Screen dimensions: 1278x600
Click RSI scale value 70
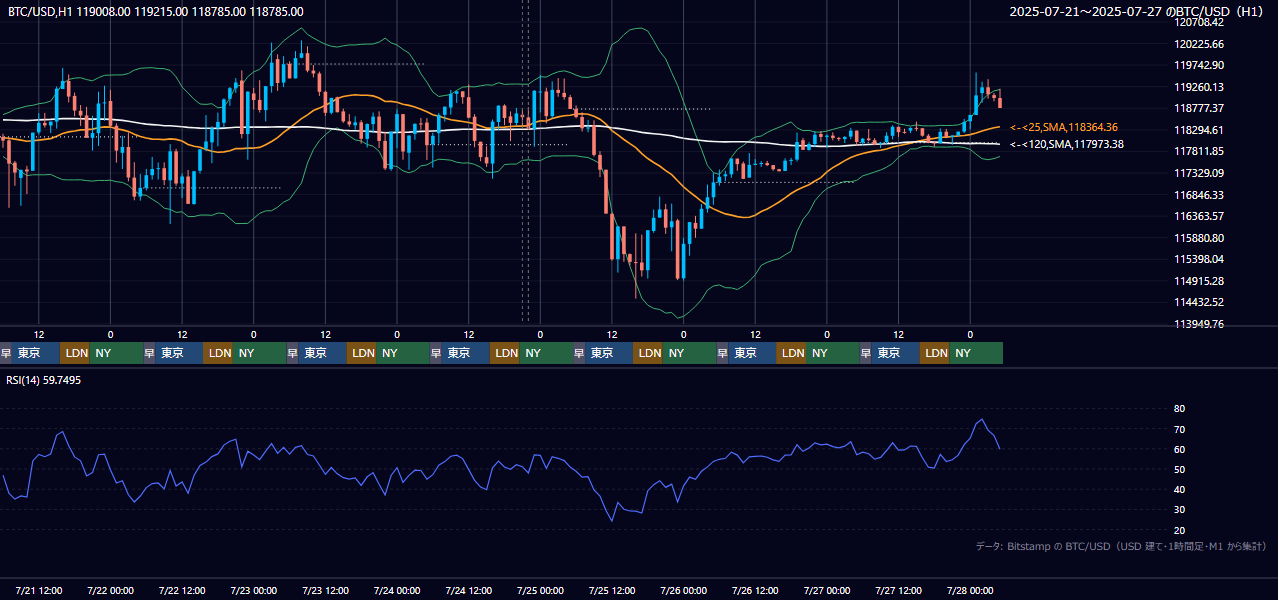[1180, 429]
